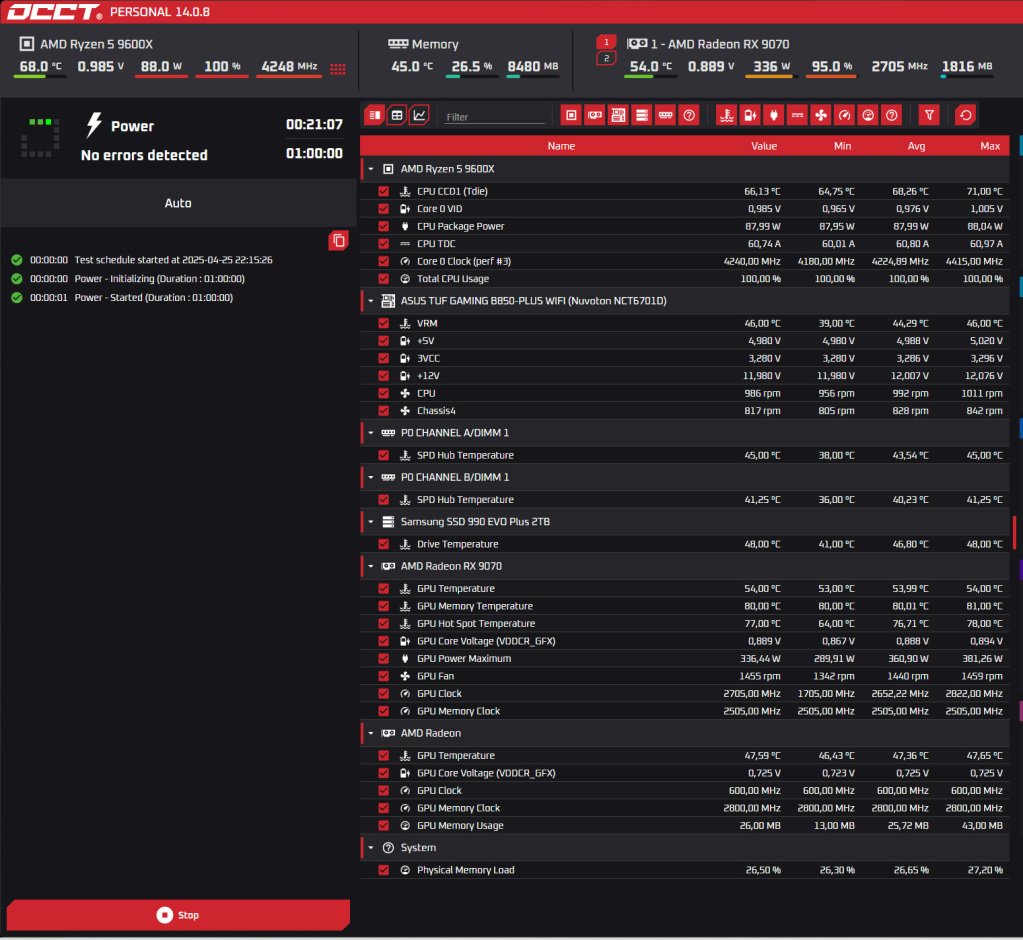The width and height of the screenshot is (1023, 940).
Task: Select GPU number 2 in header
Action: click(x=606, y=59)
